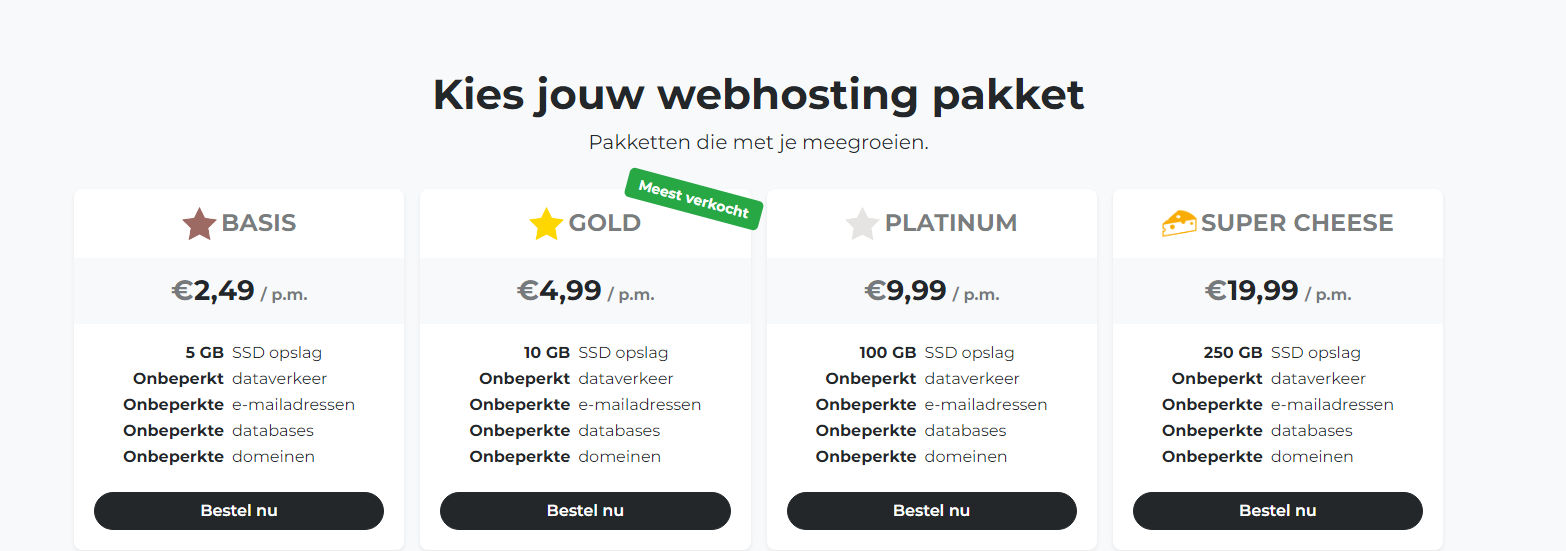Hit Bestel nu on SUPER CHEESE package
The image size is (1566, 551).
click(1277, 511)
